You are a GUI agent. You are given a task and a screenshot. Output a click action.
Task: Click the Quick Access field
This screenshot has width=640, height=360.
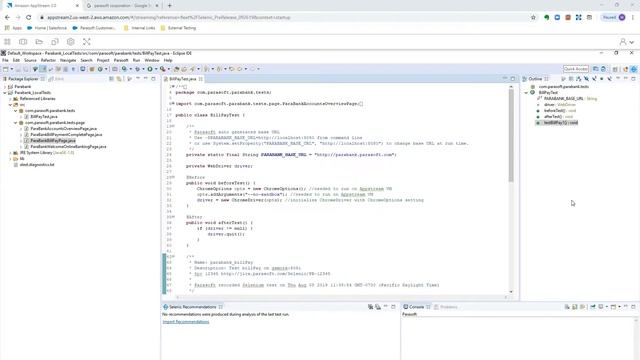(x=576, y=69)
